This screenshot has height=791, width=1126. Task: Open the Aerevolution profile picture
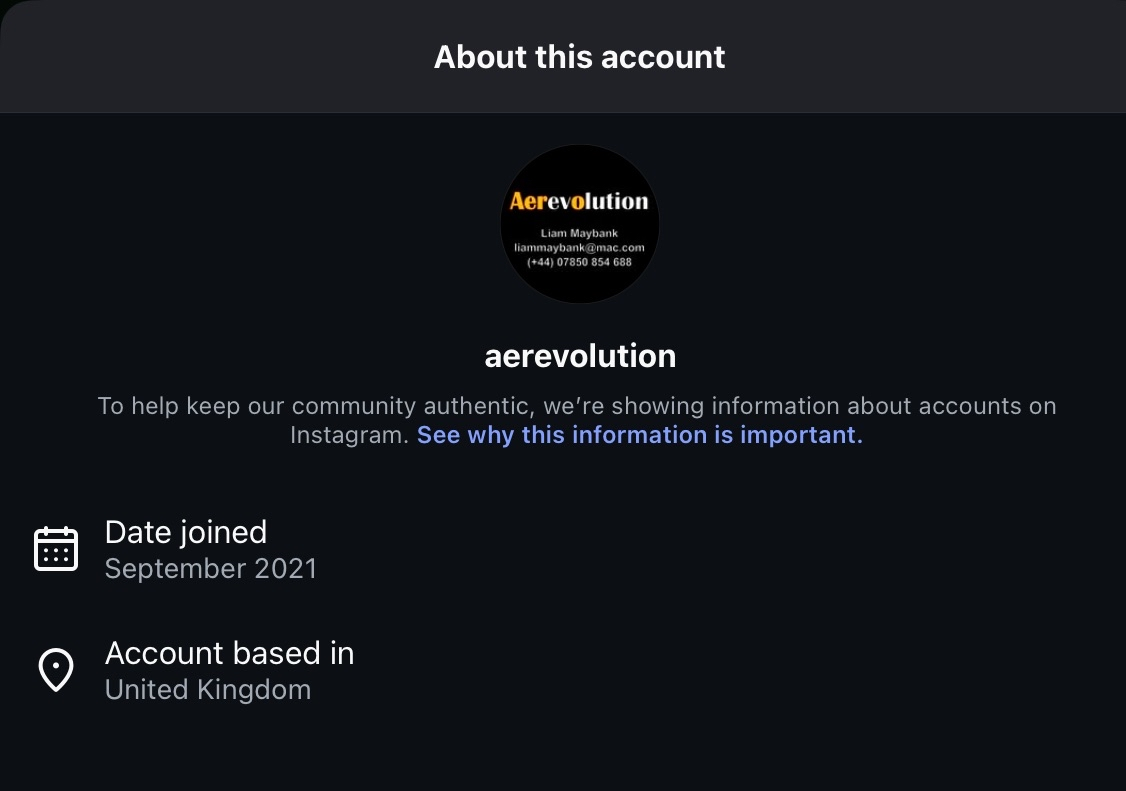coord(580,224)
